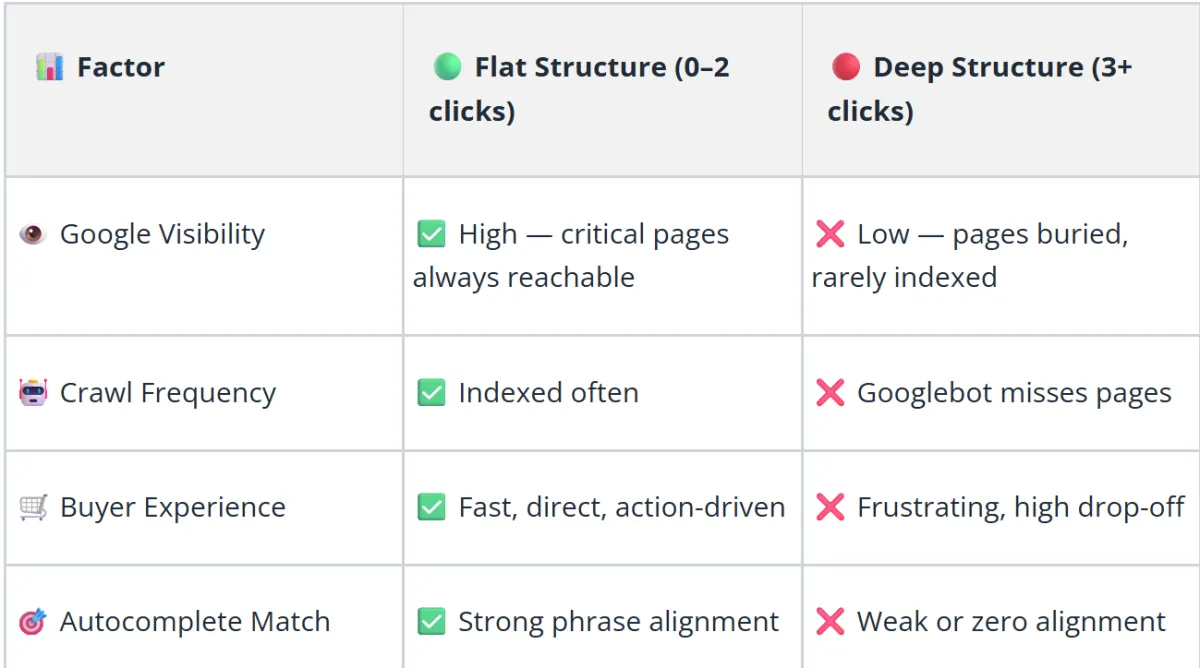Click the red X before Low — pages buried
The image size is (1200, 668).
(830, 234)
